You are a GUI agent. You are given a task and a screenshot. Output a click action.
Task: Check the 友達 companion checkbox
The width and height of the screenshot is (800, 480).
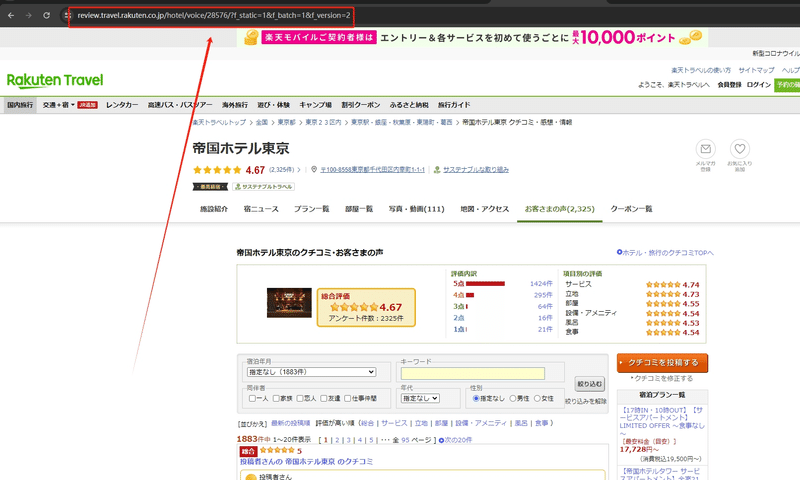click(323, 398)
